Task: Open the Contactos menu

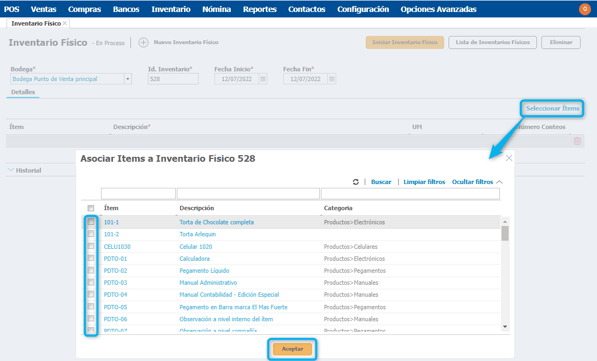Action: click(x=306, y=9)
